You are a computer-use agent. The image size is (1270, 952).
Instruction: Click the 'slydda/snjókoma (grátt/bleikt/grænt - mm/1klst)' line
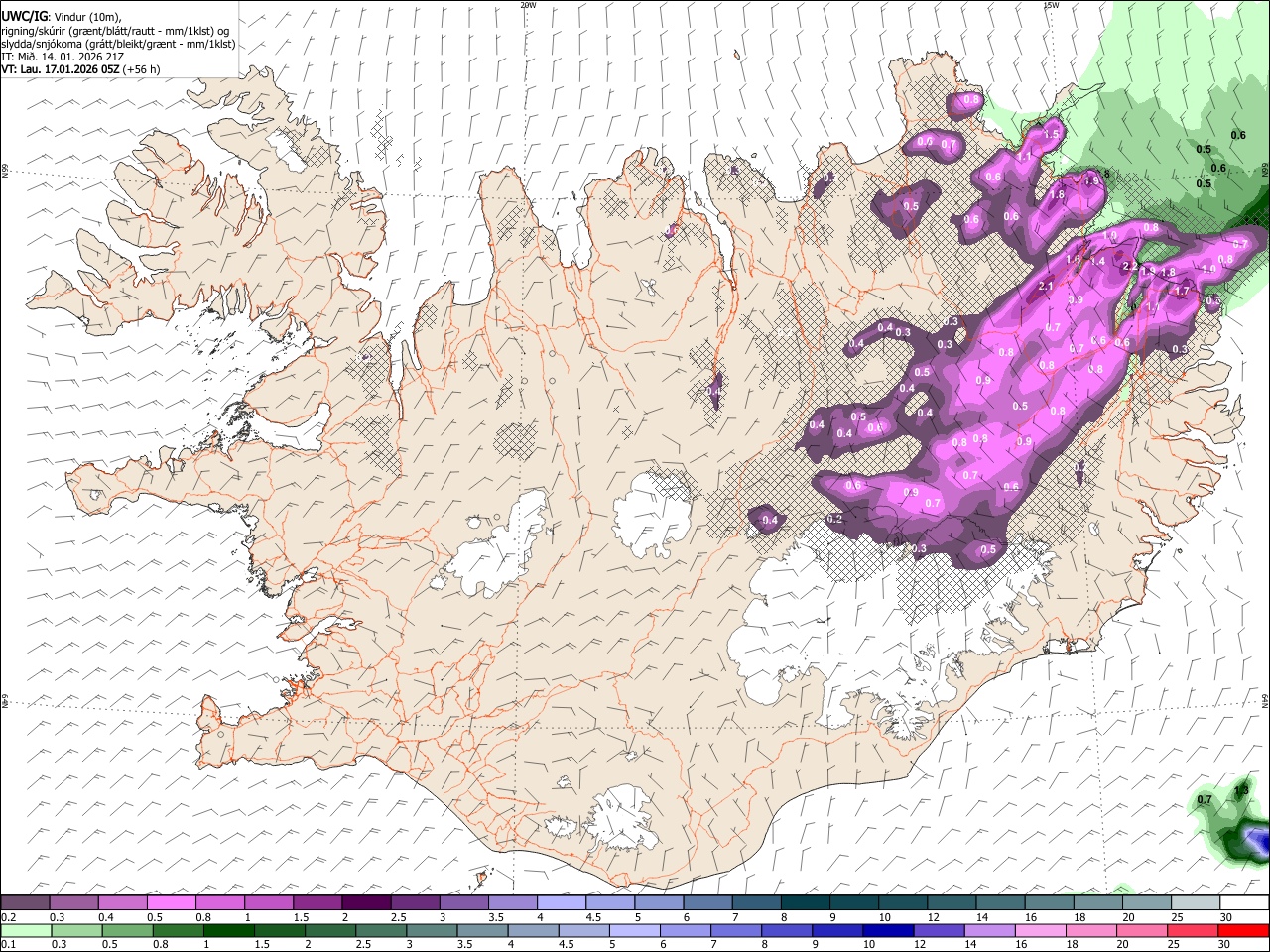[118, 44]
